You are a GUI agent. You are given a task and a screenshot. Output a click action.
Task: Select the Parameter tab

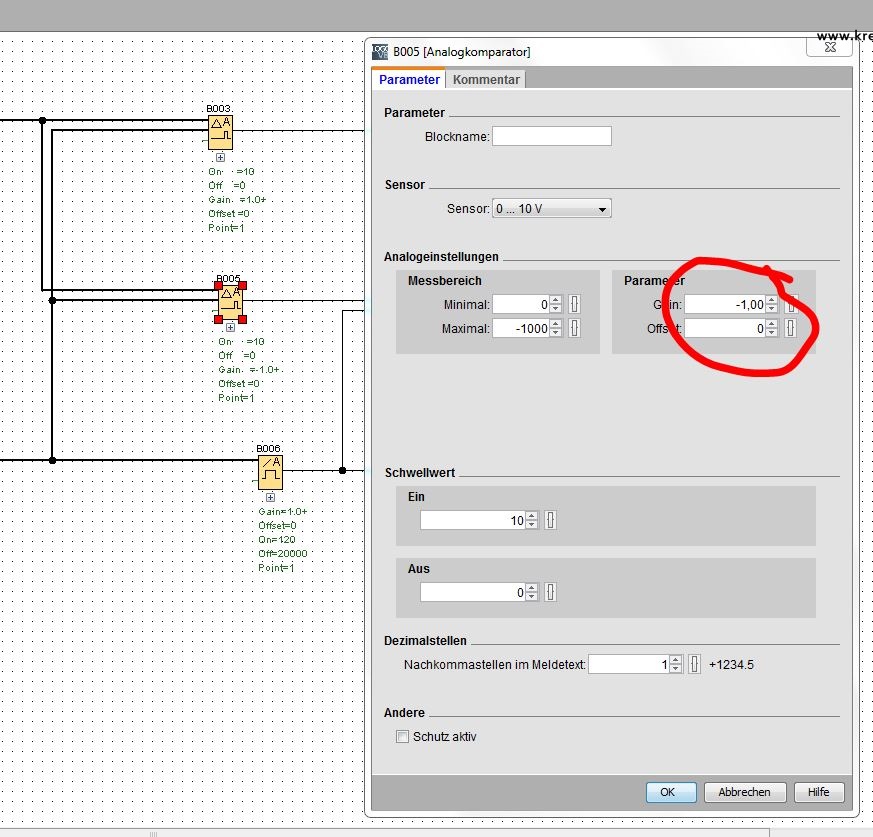point(409,80)
